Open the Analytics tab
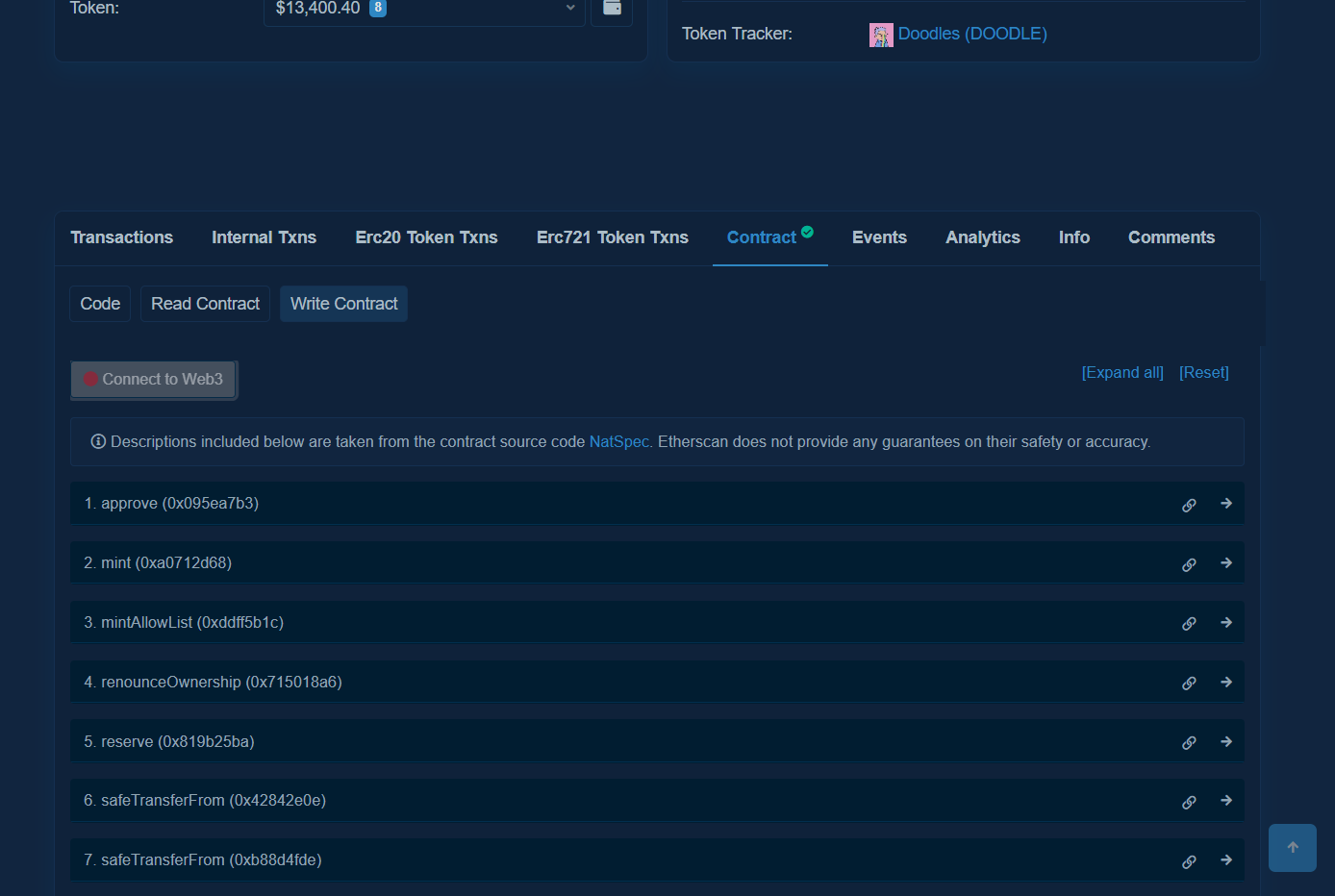1335x896 pixels. click(x=982, y=237)
